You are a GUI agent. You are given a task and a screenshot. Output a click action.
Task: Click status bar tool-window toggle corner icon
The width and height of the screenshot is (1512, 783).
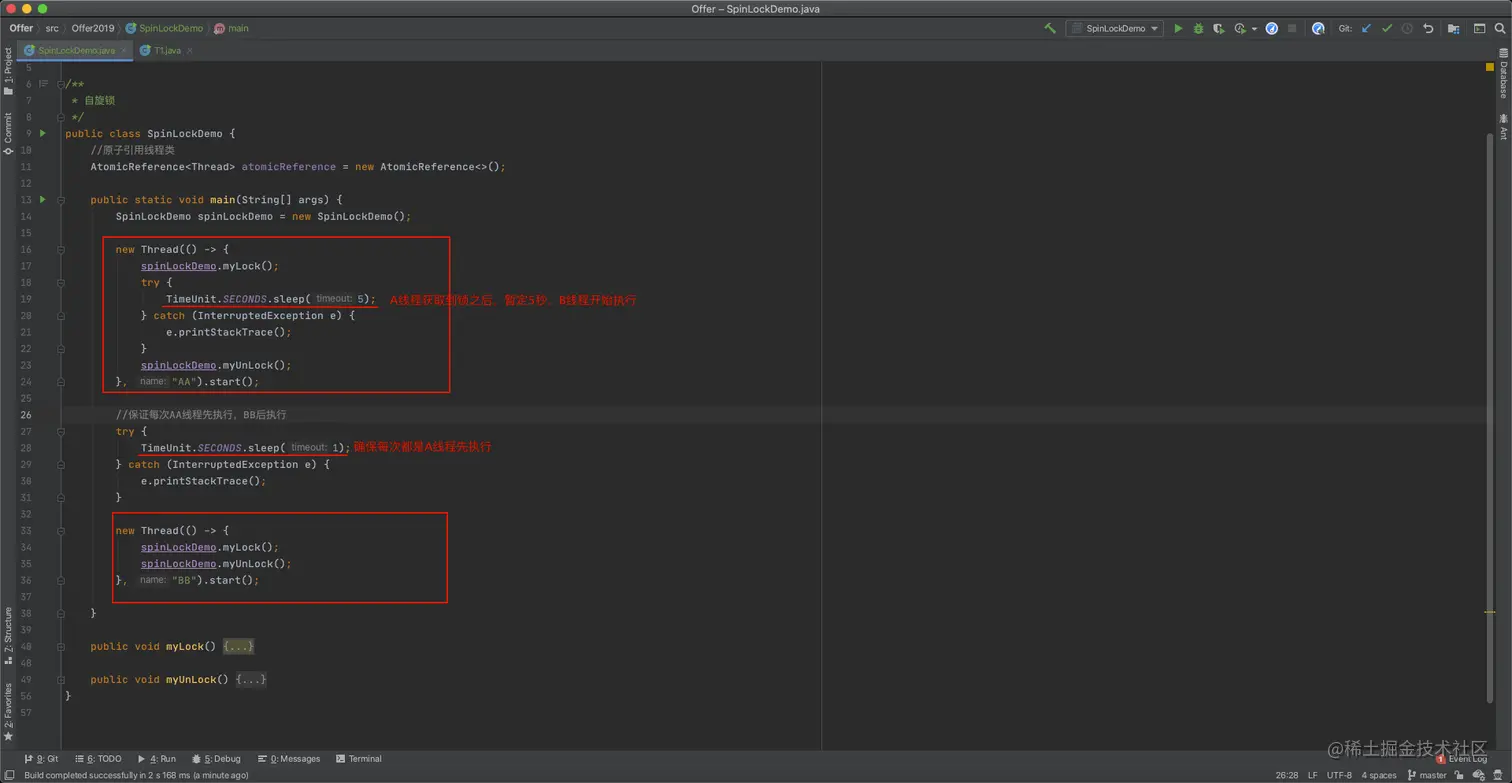click(8, 775)
